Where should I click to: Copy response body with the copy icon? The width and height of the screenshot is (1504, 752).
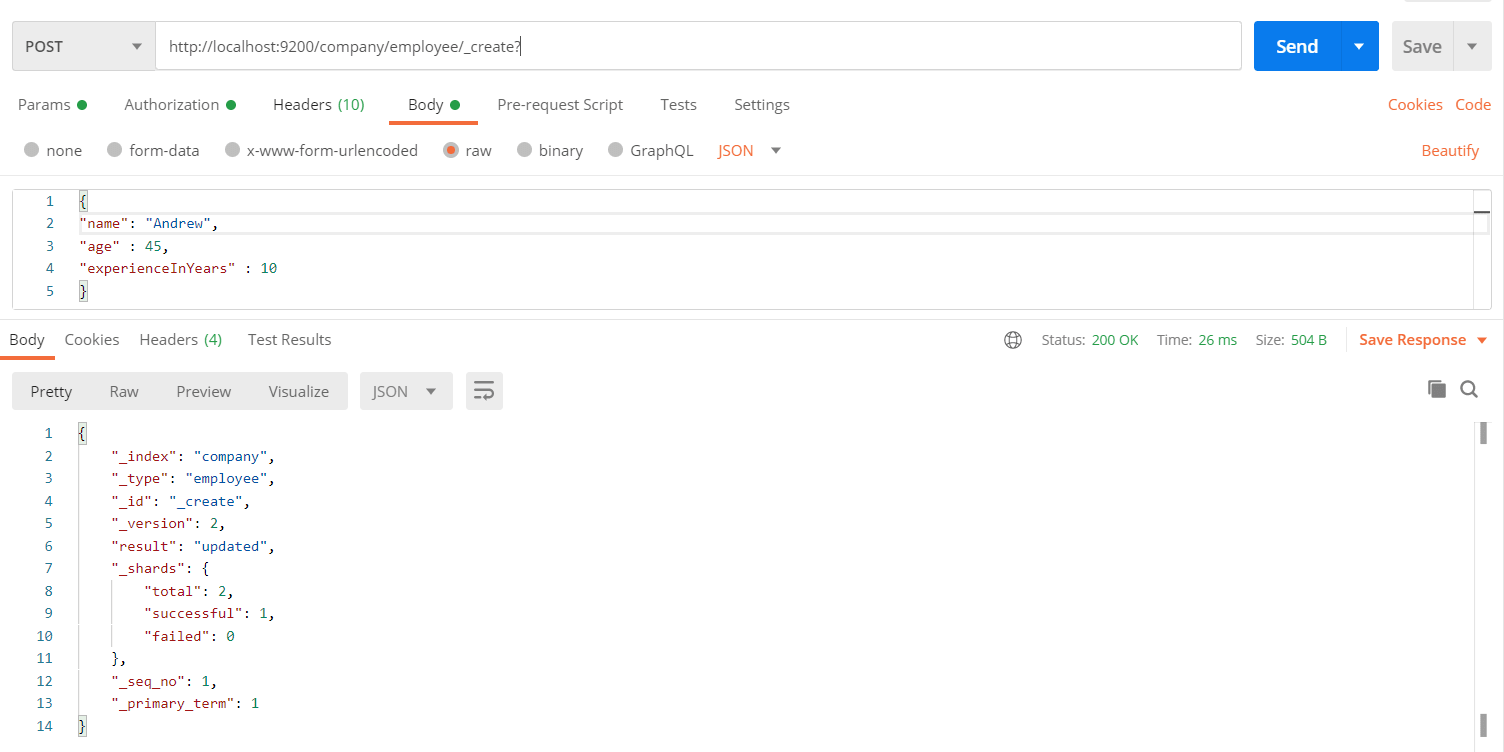pos(1437,390)
